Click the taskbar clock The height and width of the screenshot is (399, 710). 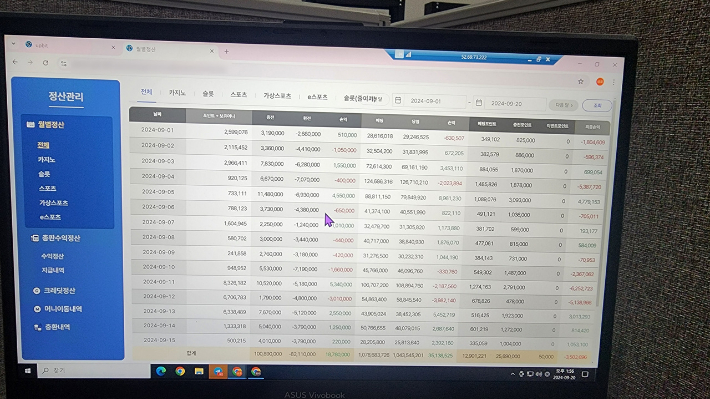pyautogui.click(x=564, y=374)
